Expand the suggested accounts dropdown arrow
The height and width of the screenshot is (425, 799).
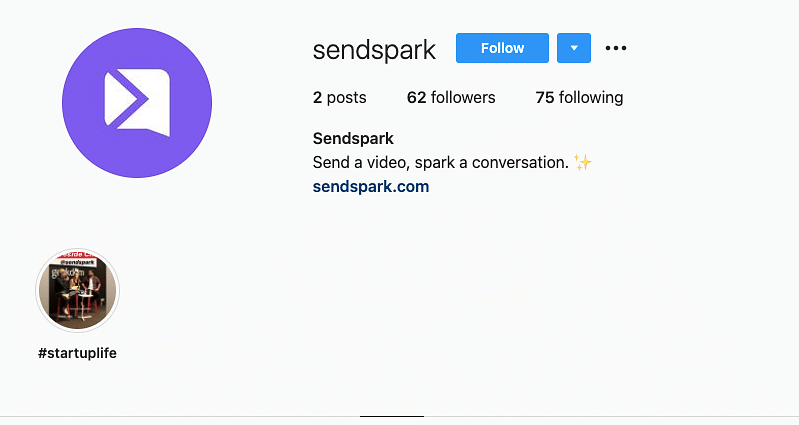574,48
